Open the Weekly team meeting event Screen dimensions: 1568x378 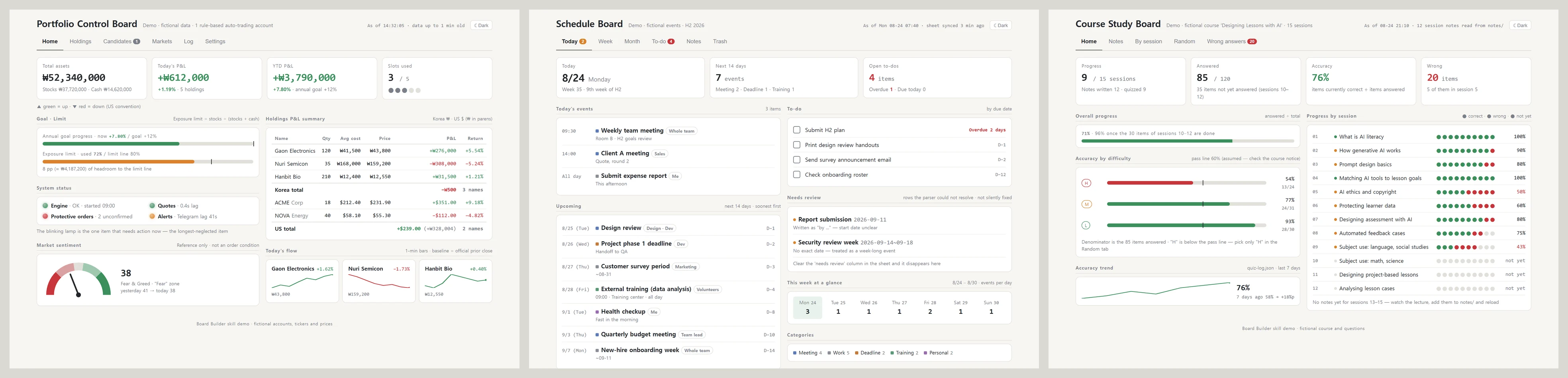coord(668,134)
